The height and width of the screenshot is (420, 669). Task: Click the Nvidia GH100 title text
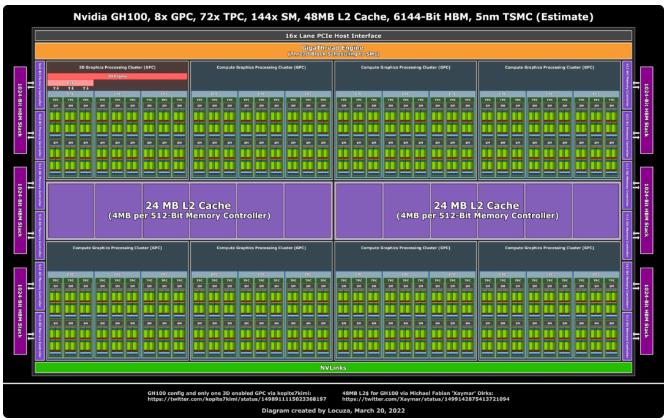tap(333, 17)
